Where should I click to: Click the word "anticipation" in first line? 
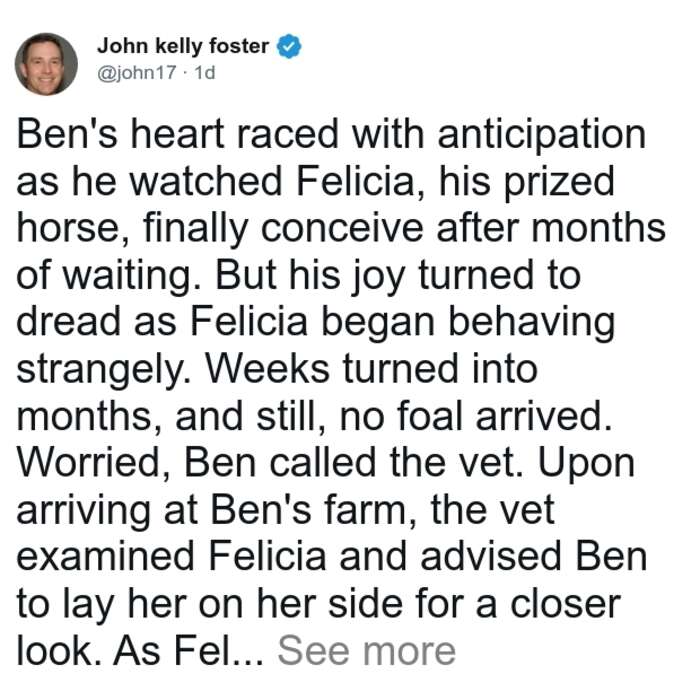[x=542, y=136]
